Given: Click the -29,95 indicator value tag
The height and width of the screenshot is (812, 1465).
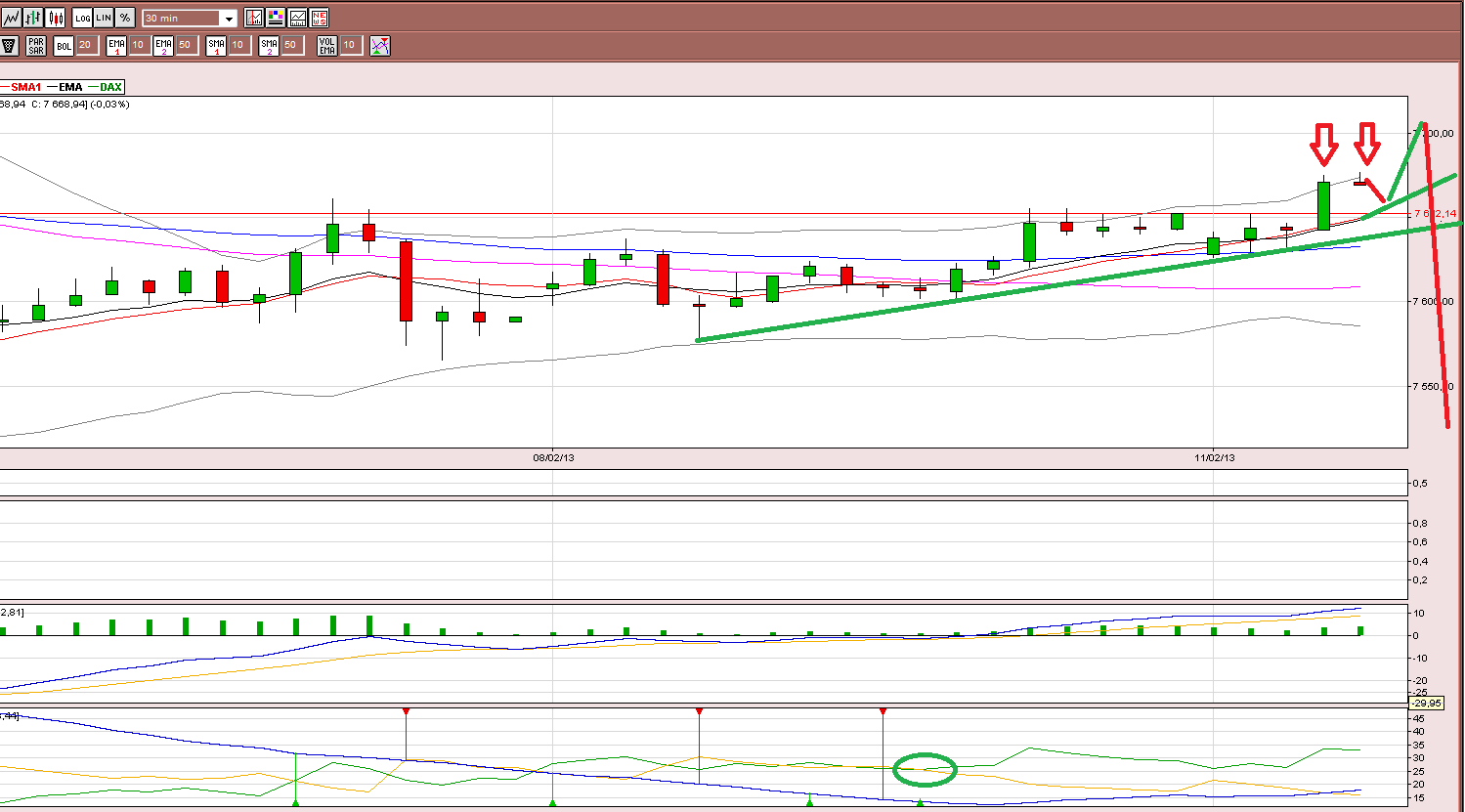Looking at the screenshot, I should click(x=1427, y=703).
